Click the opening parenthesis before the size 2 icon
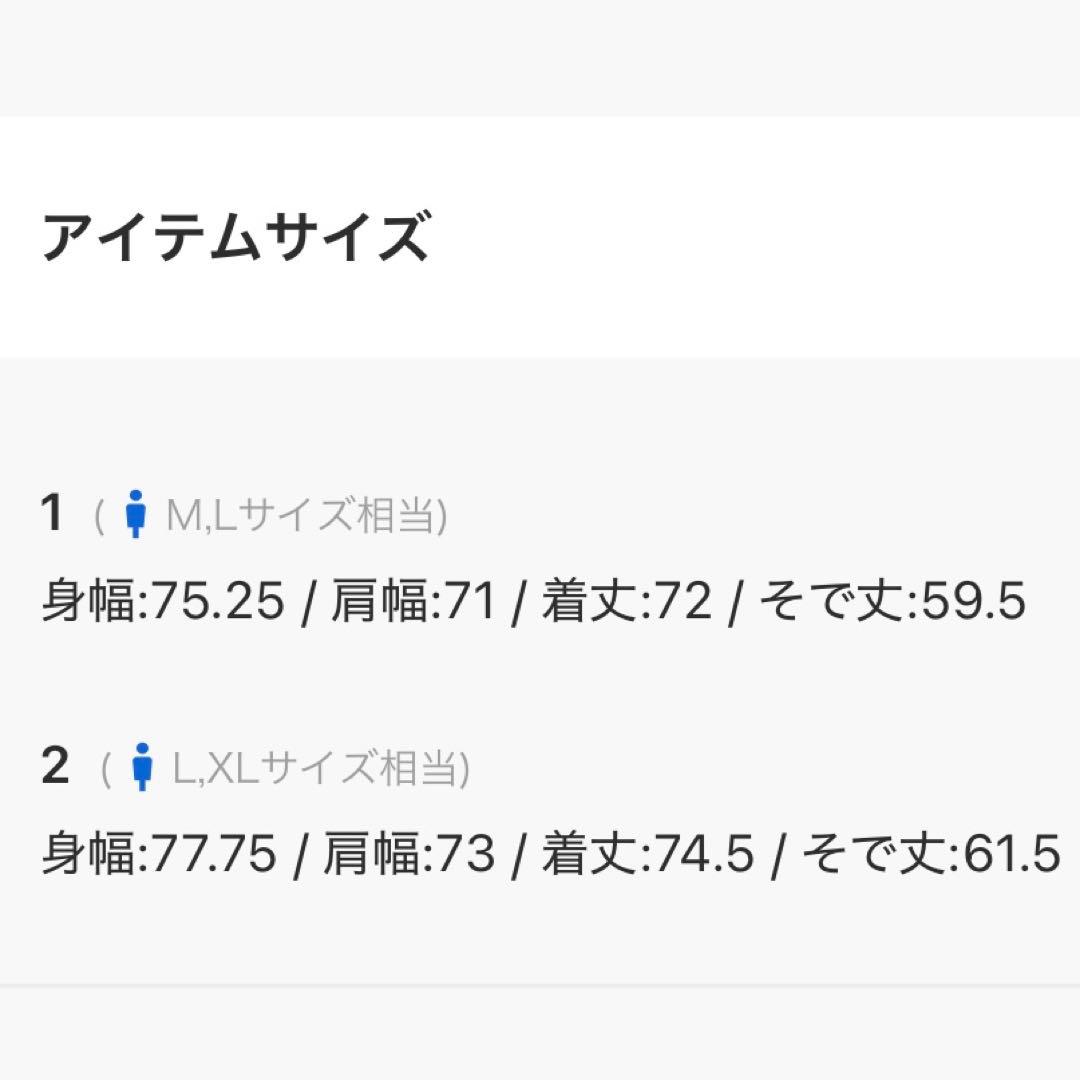The image size is (1080, 1080). 107,768
